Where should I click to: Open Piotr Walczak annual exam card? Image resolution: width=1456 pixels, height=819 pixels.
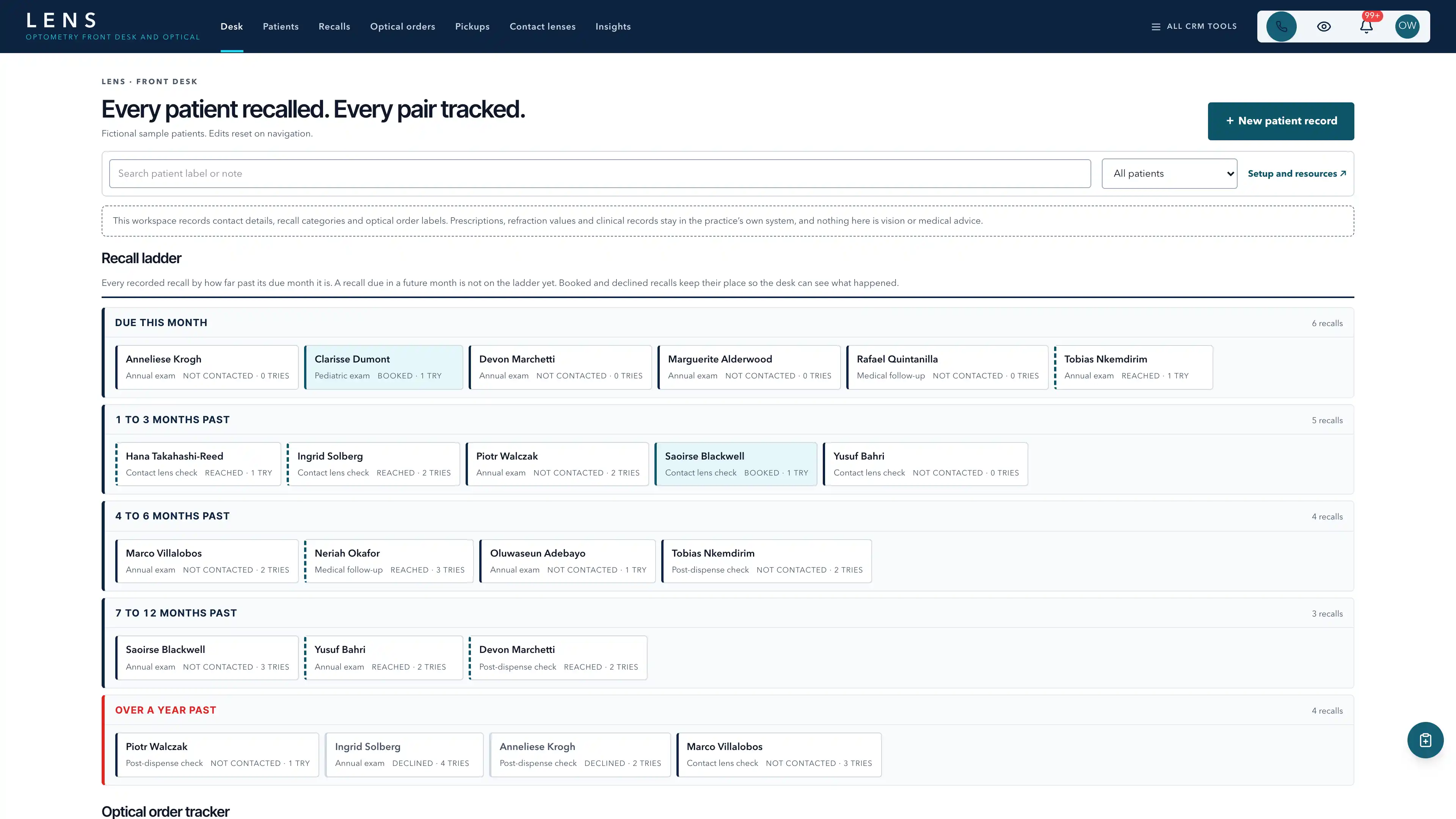point(557,464)
